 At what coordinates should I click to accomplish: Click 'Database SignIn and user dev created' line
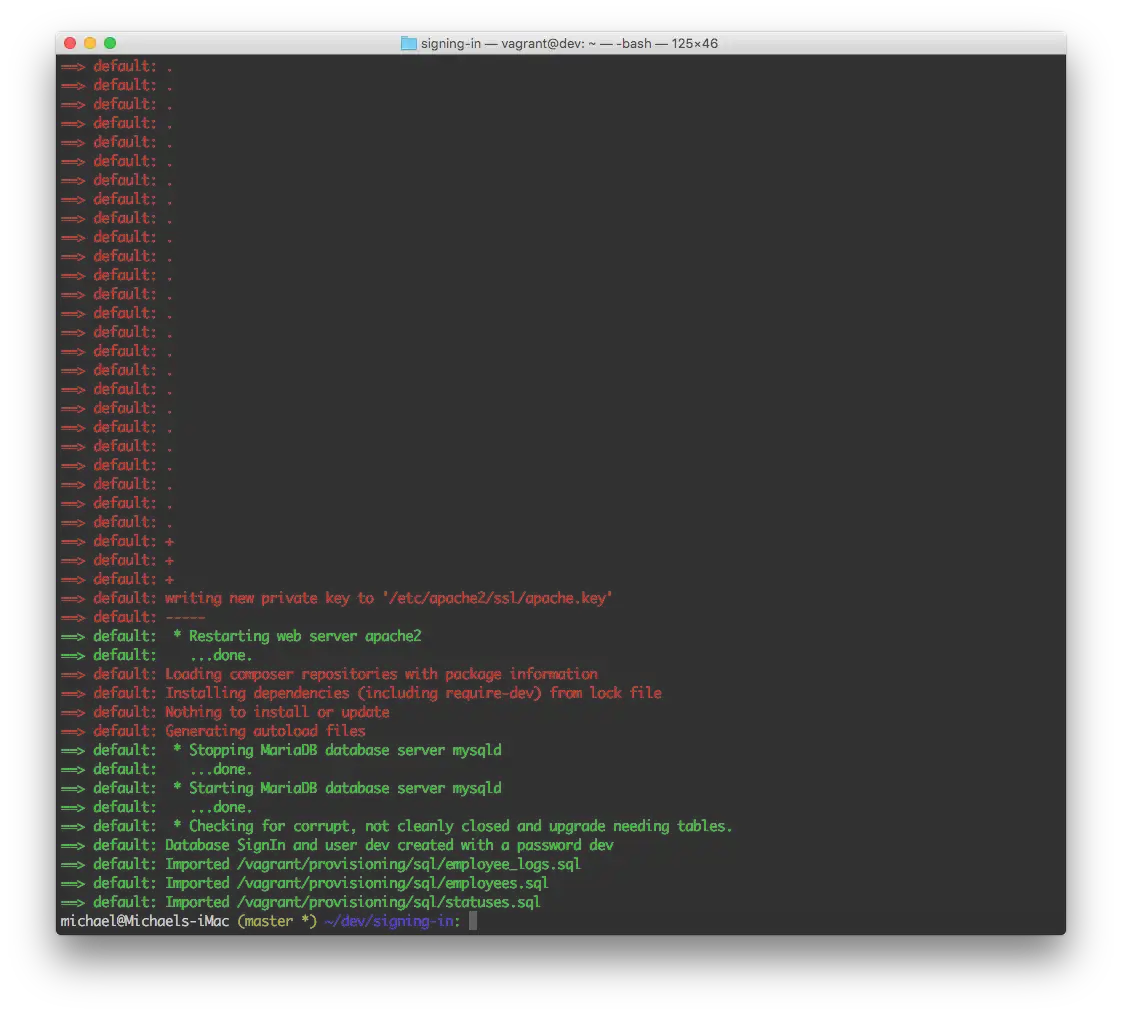(x=337, y=845)
